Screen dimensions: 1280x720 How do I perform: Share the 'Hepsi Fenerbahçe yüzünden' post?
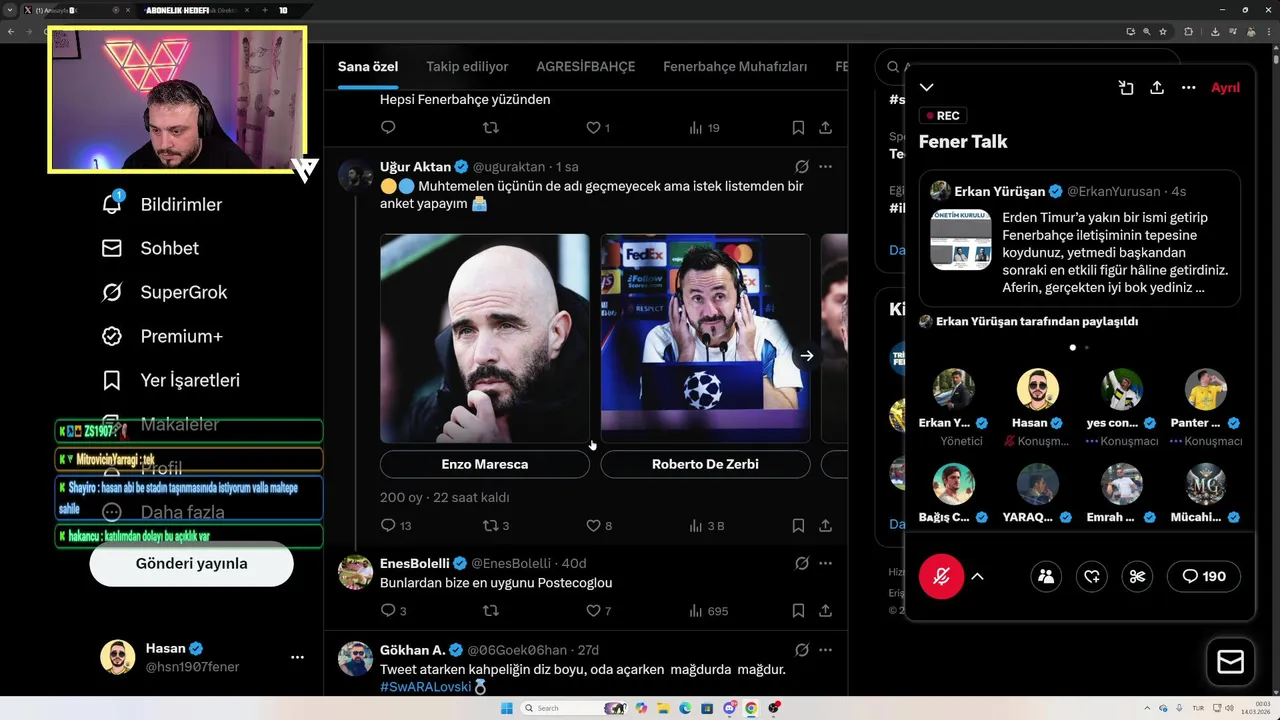(x=825, y=127)
